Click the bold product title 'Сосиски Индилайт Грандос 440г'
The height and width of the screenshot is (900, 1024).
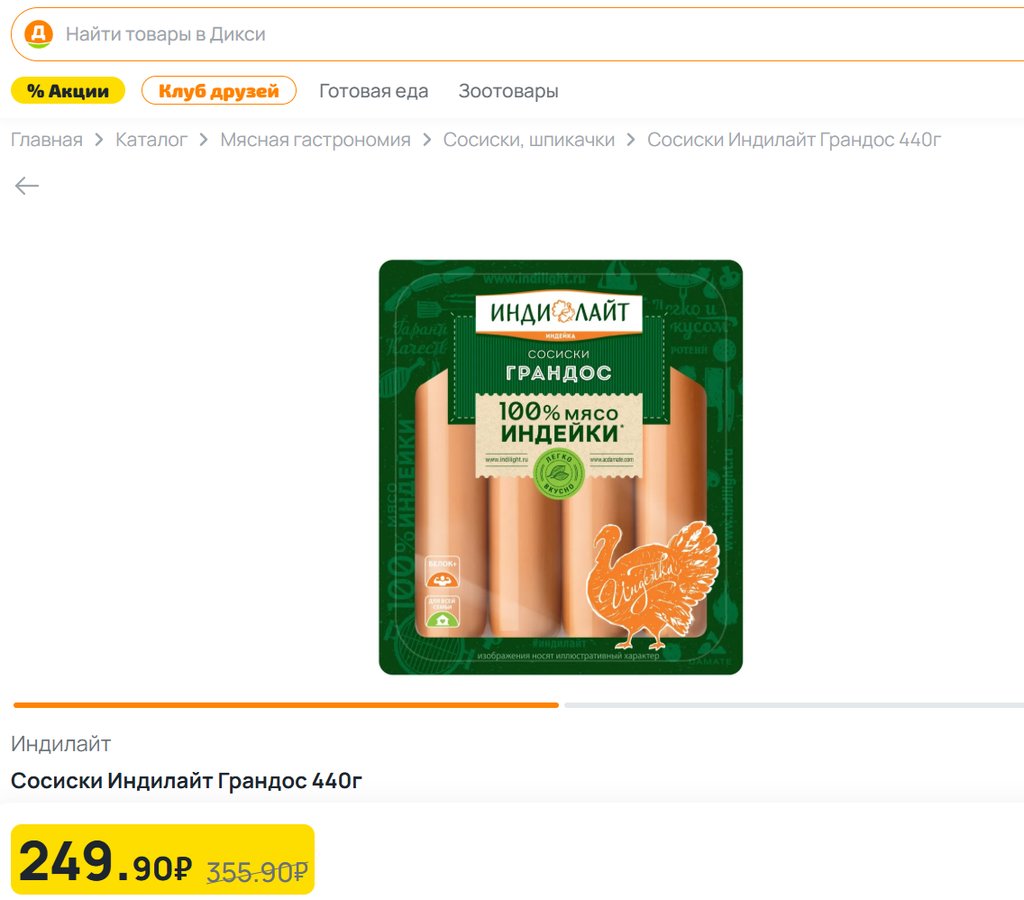pyautogui.click(x=186, y=781)
